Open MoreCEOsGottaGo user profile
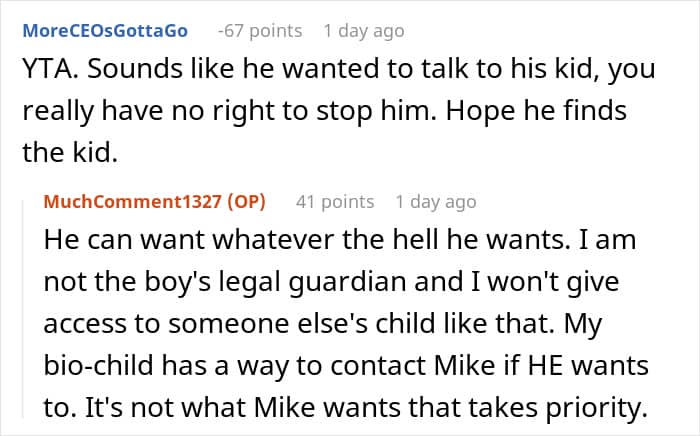This screenshot has height=436, width=700. pos(105,31)
